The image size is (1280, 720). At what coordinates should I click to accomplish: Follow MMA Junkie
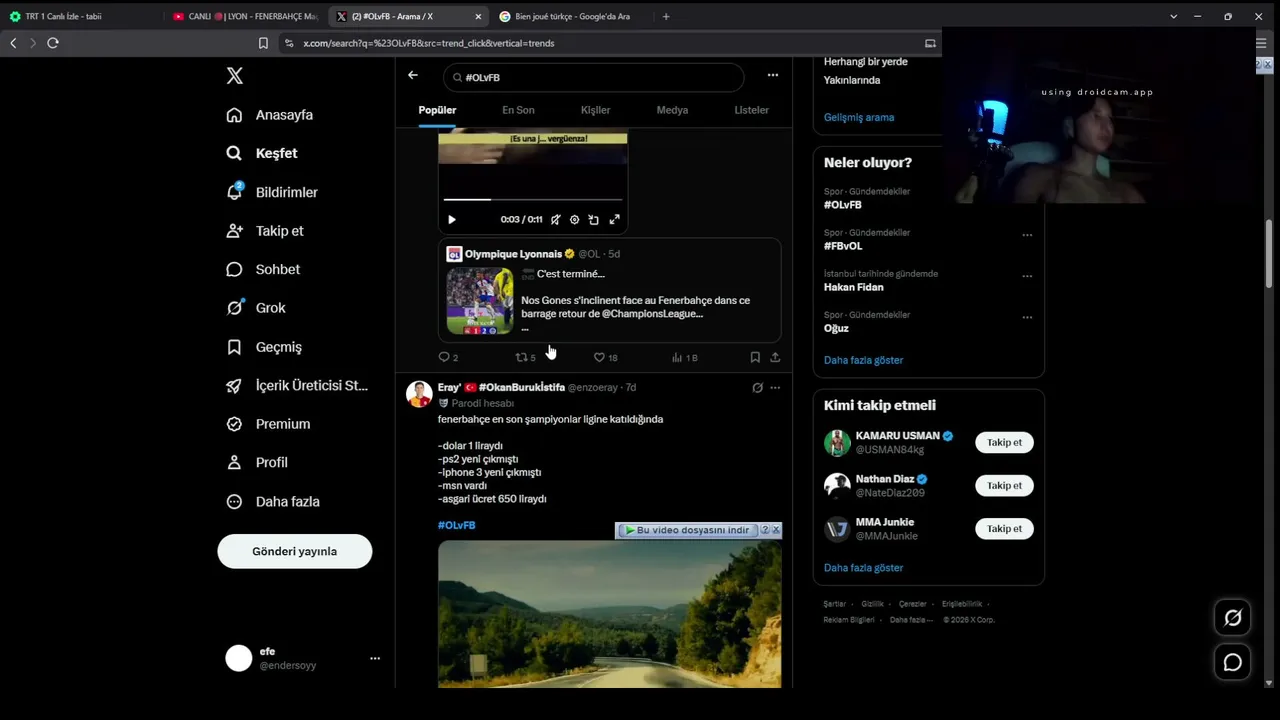(x=1004, y=528)
